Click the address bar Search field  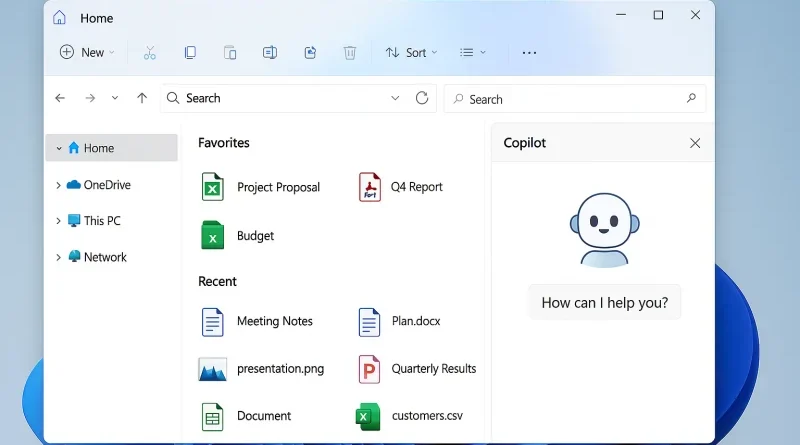298,98
